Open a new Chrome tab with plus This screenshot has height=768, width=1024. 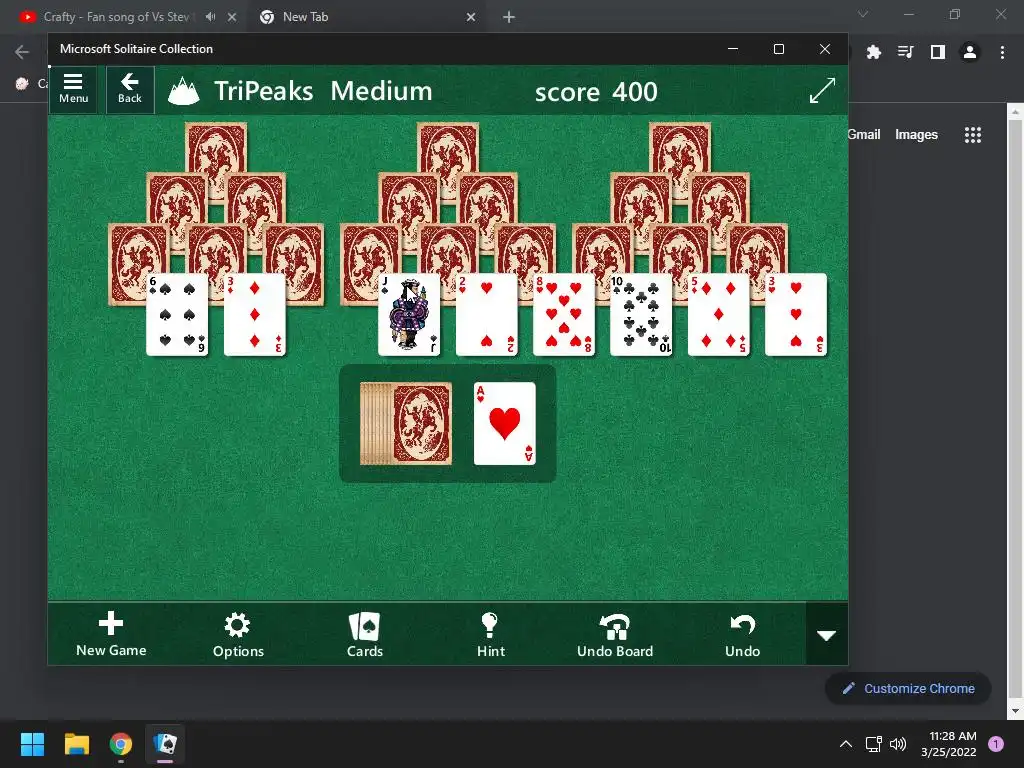pyautogui.click(x=509, y=17)
